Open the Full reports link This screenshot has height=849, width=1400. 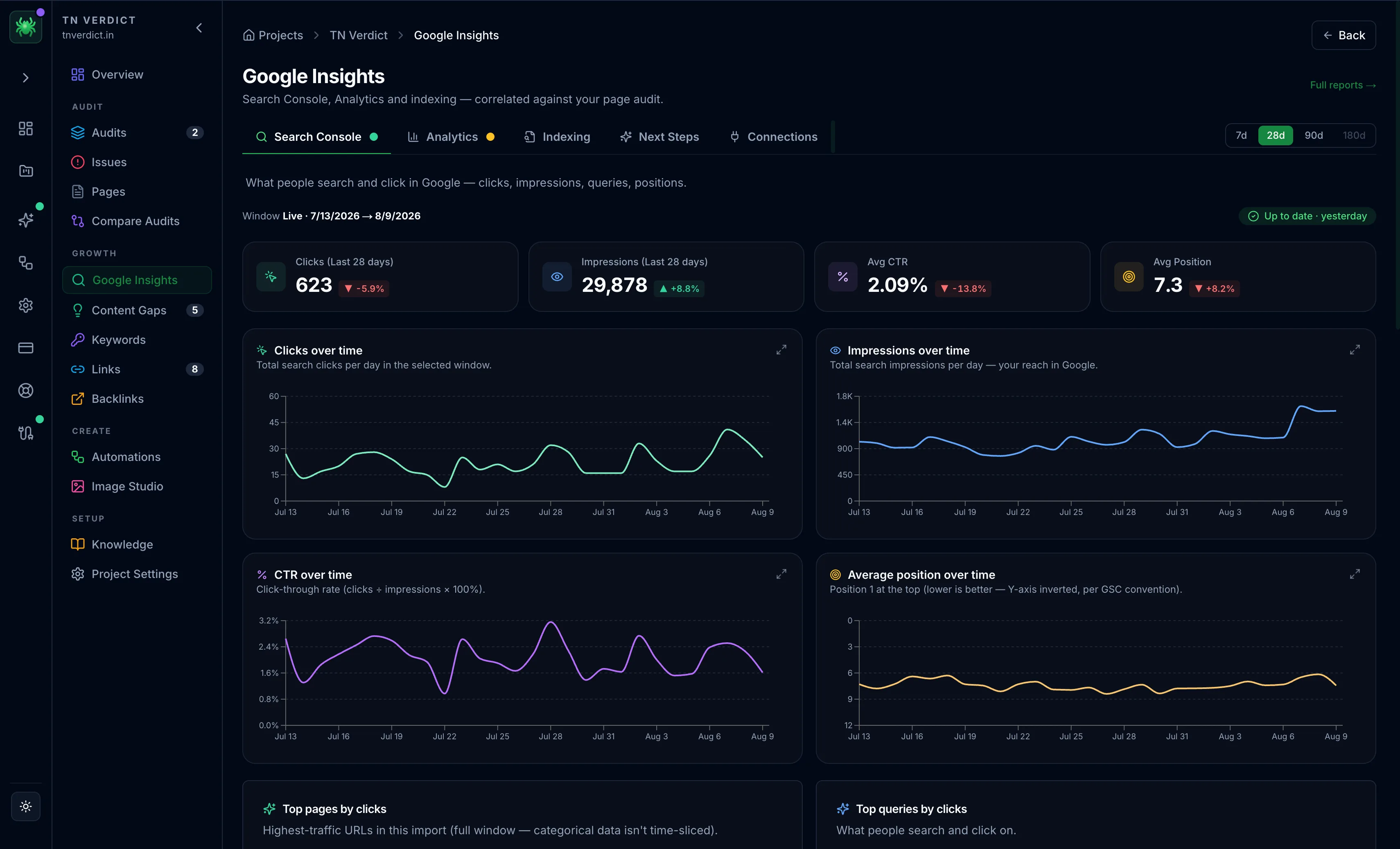tap(1343, 85)
